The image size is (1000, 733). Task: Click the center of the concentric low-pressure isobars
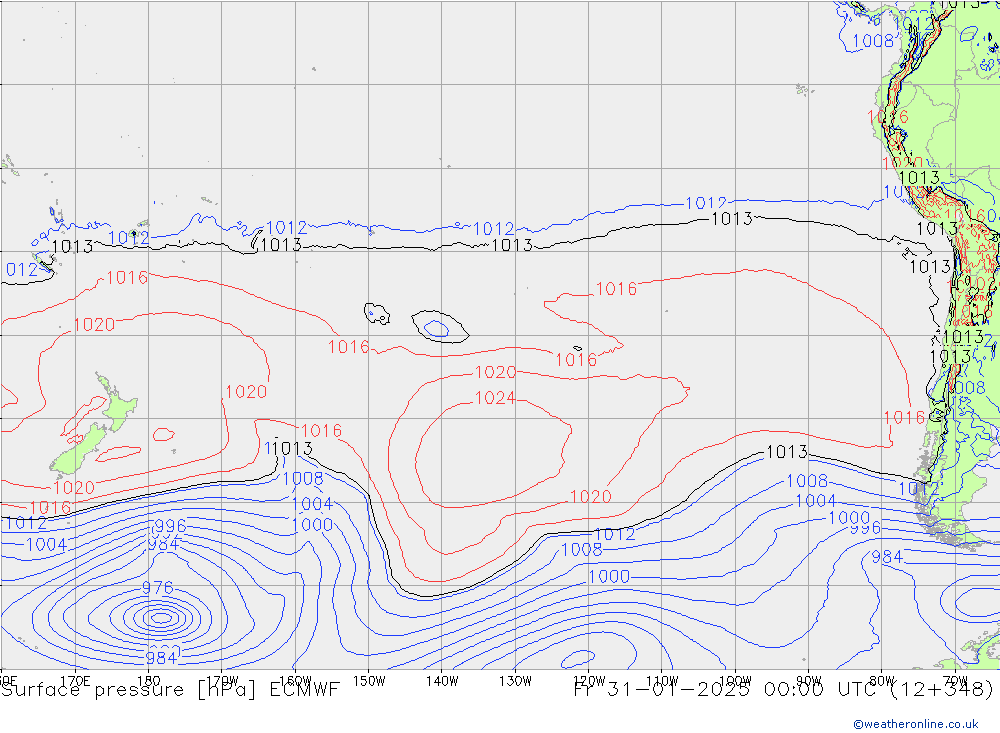click(160, 618)
